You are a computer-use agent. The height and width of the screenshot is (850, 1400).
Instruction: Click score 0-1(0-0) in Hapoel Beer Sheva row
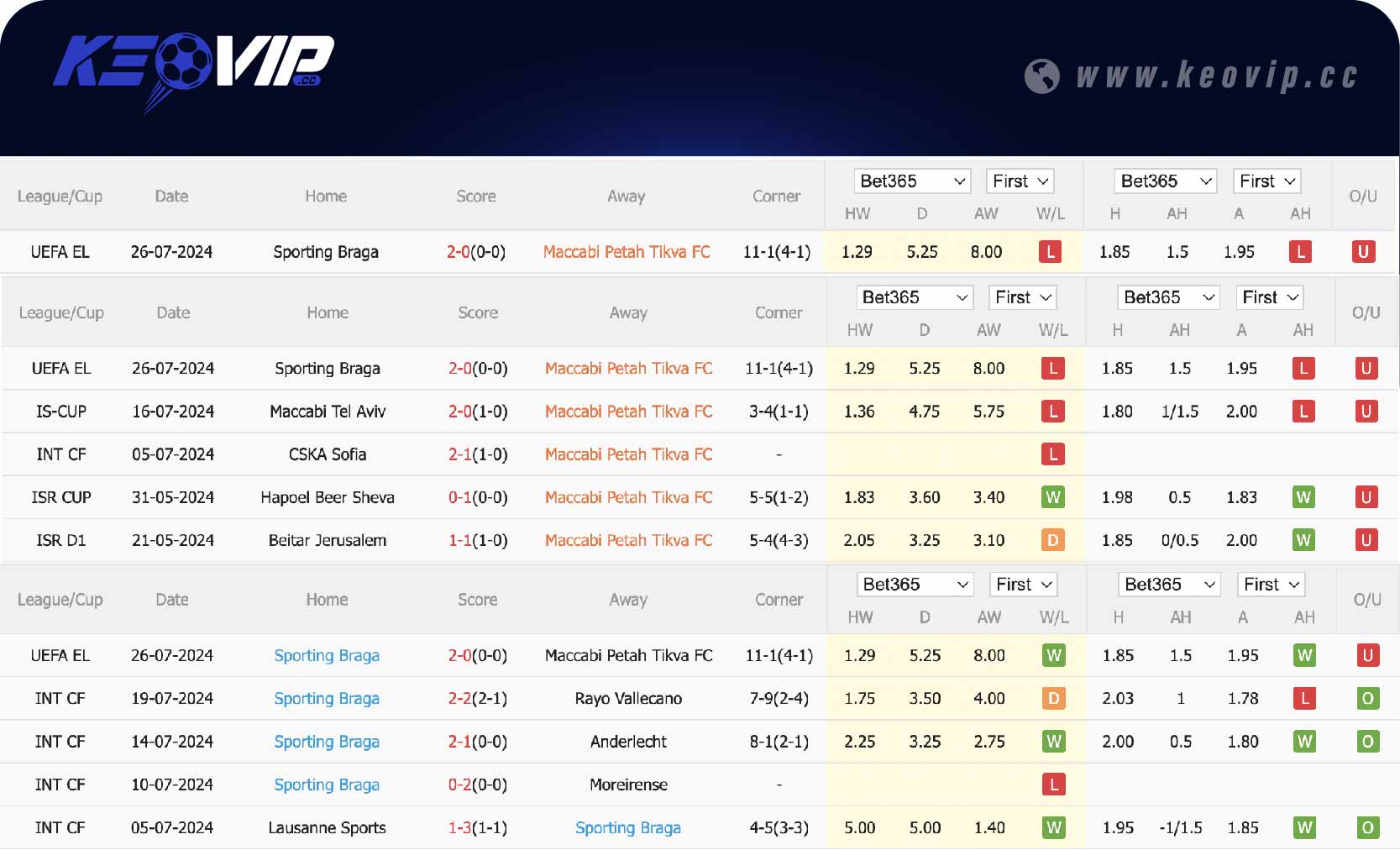point(478,497)
